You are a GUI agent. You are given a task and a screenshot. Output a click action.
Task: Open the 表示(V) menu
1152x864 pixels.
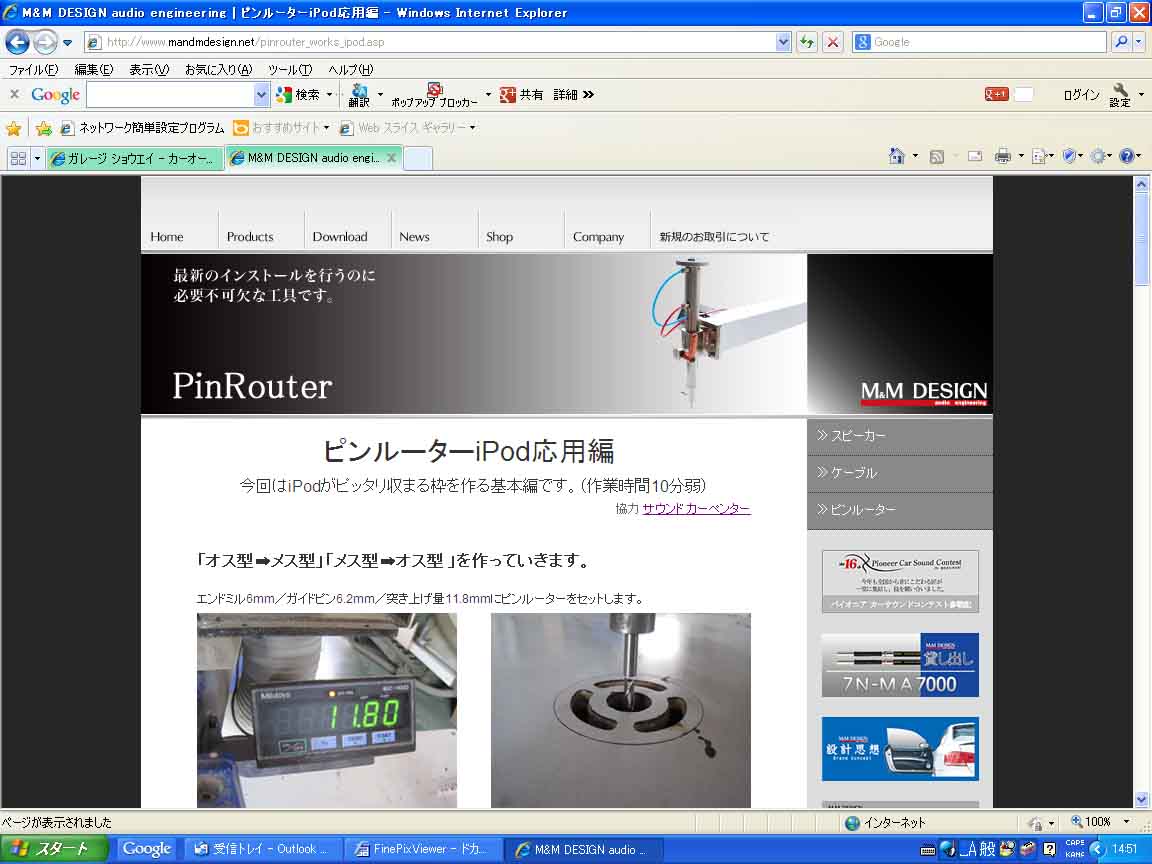(x=149, y=70)
